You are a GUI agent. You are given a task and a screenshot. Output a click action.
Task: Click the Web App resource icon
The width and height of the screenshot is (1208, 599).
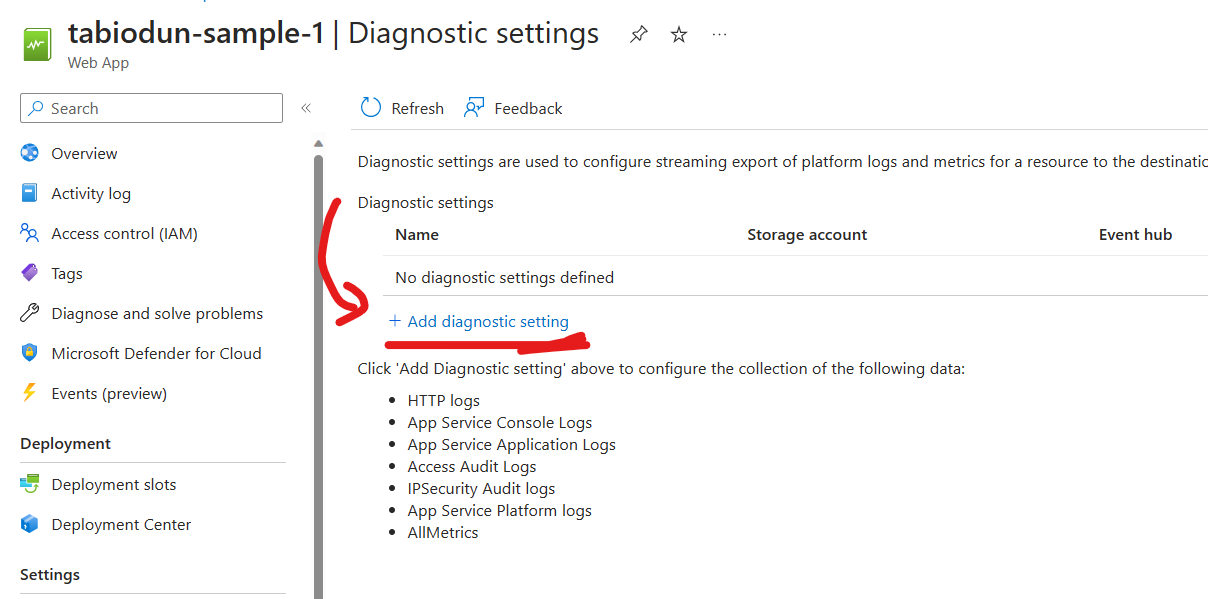click(x=36, y=43)
